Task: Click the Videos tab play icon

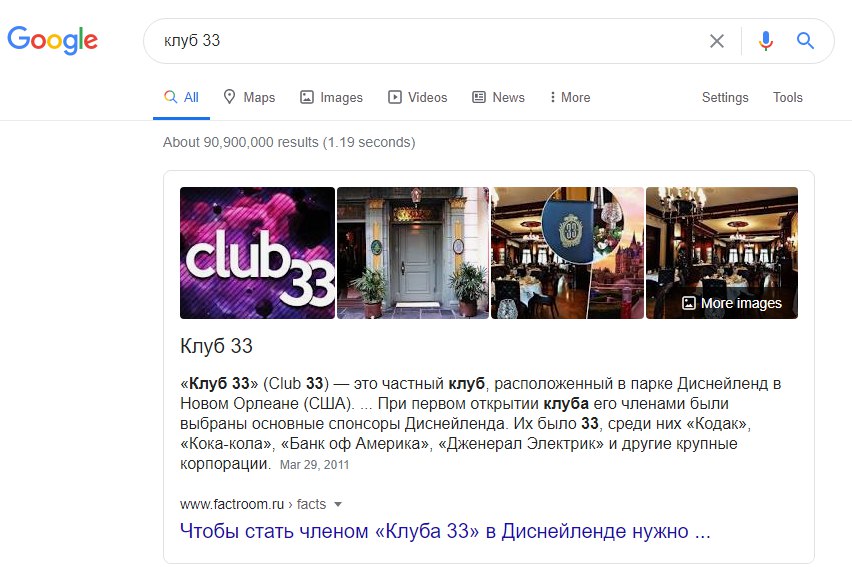Action: click(x=394, y=97)
